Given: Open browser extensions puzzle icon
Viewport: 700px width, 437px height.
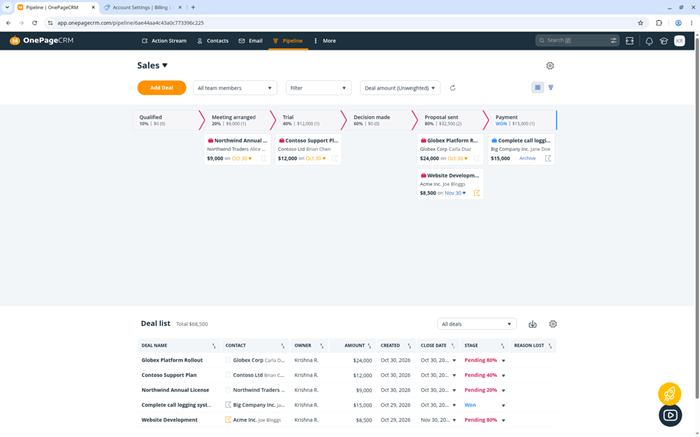Looking at the screenshot, I should point(659,23).
